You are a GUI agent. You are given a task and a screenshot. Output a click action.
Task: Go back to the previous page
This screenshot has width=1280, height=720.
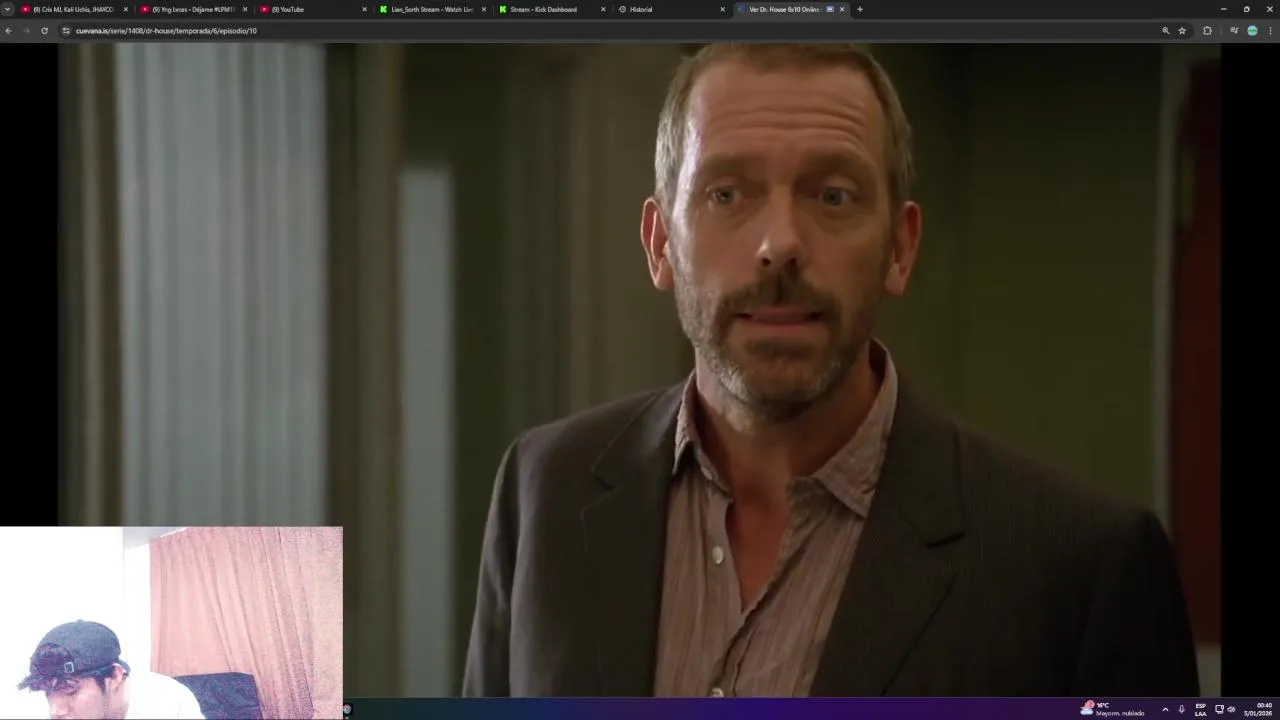8,31
